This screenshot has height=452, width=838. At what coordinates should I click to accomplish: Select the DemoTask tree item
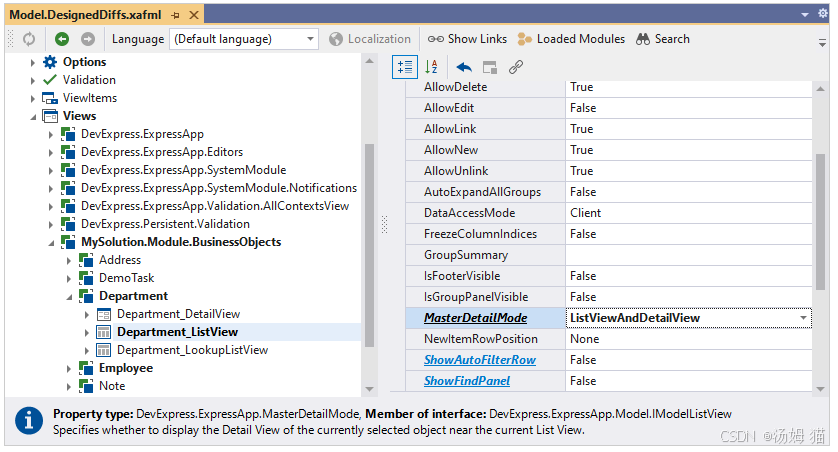click(x=127, y=278)
